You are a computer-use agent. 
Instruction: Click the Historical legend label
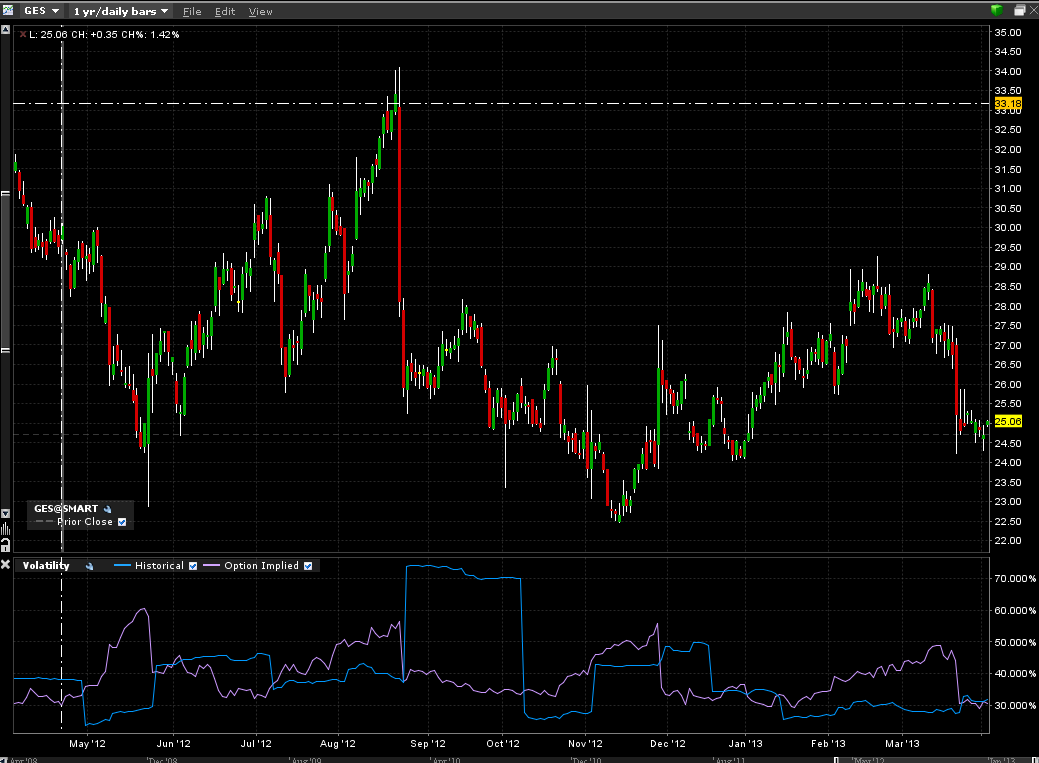tap(159, 565)
